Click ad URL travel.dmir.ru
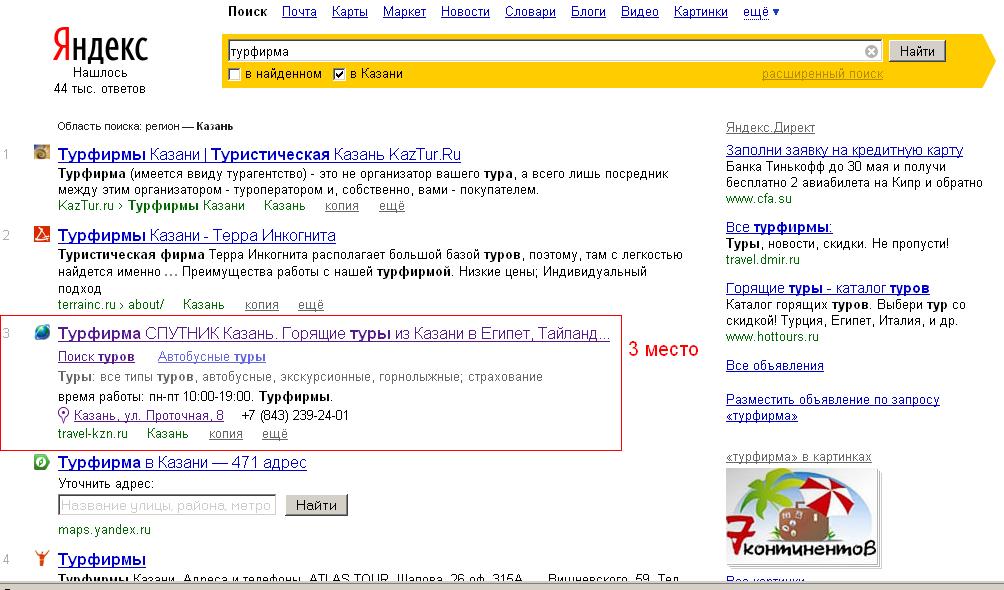 tap(763, 259)
